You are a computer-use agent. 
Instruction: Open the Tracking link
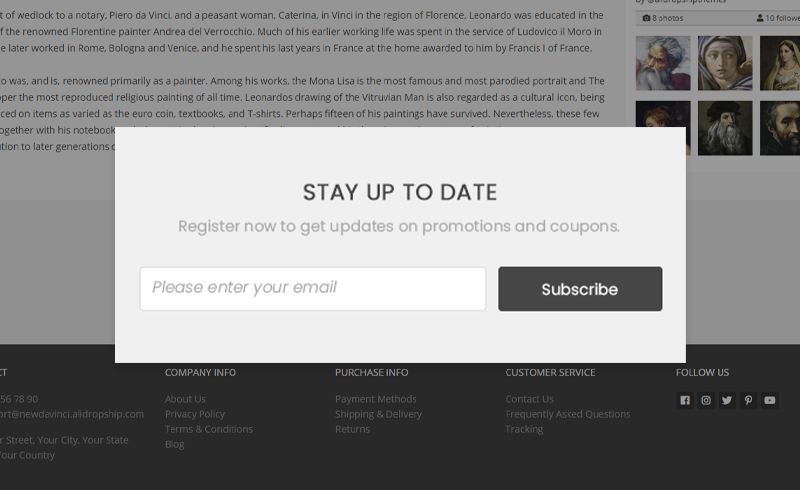524,429
